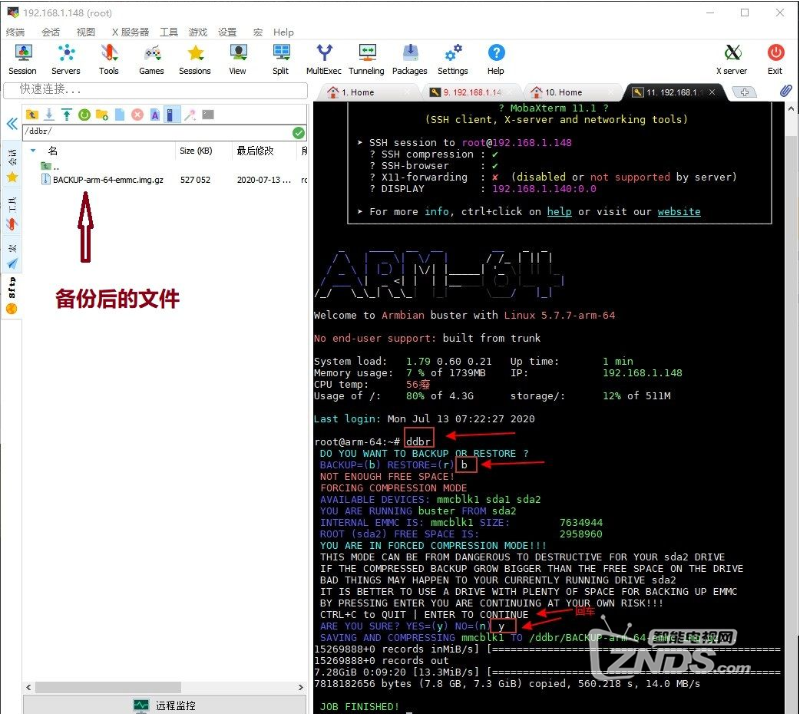
Task: Add a new terminal tab
Action: click(744, 92)
